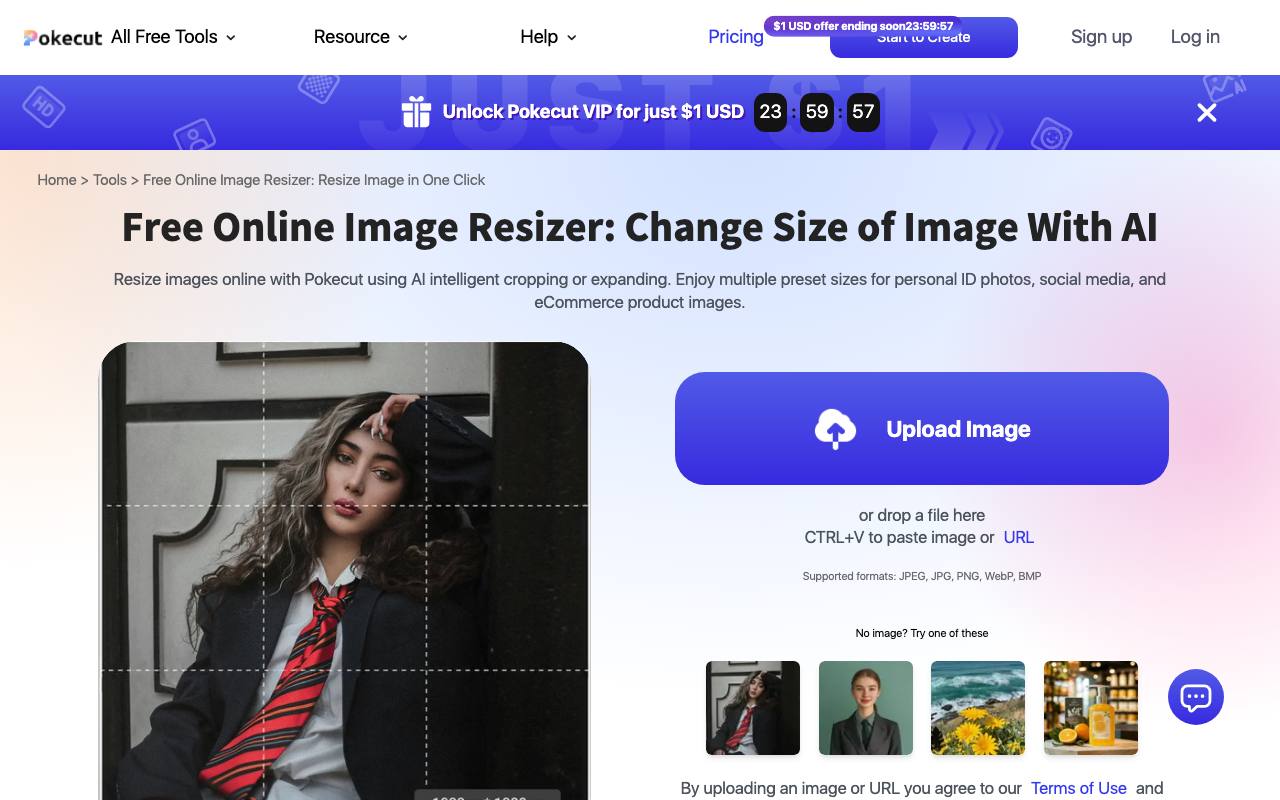Screen dimensions: 1280x800
Task: Click the Upload Image button
Action: click(922, 429)
